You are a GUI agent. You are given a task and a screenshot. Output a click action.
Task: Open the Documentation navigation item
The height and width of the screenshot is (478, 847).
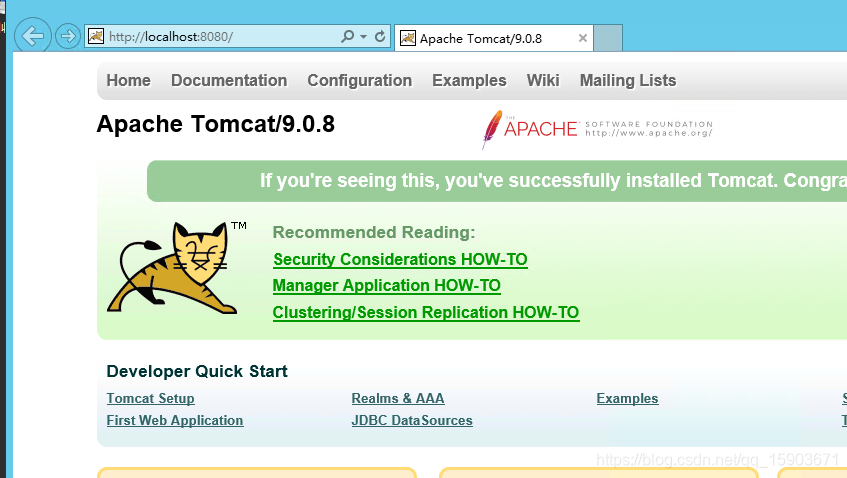[x=229, y=80]
